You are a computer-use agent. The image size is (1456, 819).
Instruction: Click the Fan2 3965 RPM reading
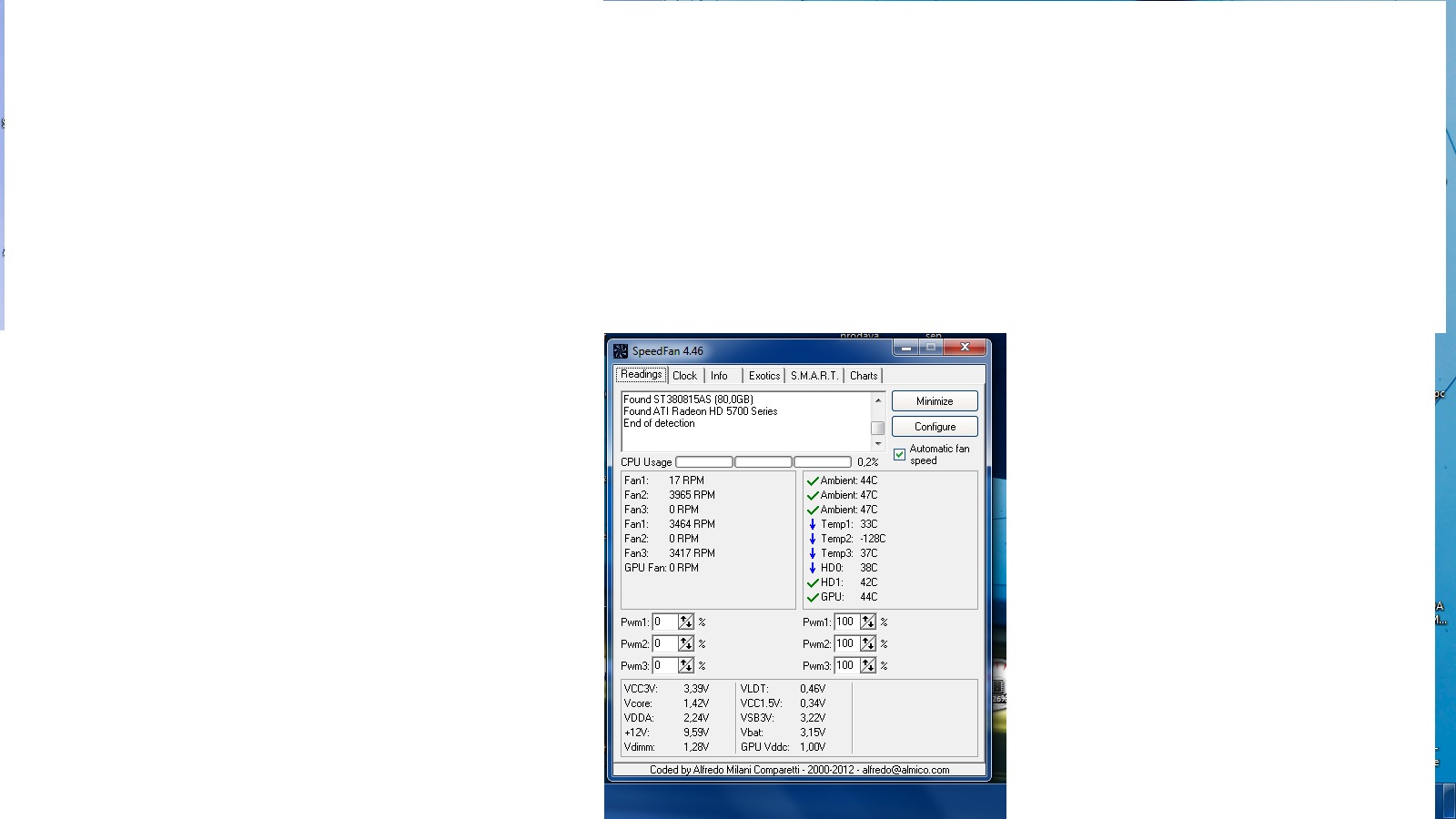(x=670, y=495)
